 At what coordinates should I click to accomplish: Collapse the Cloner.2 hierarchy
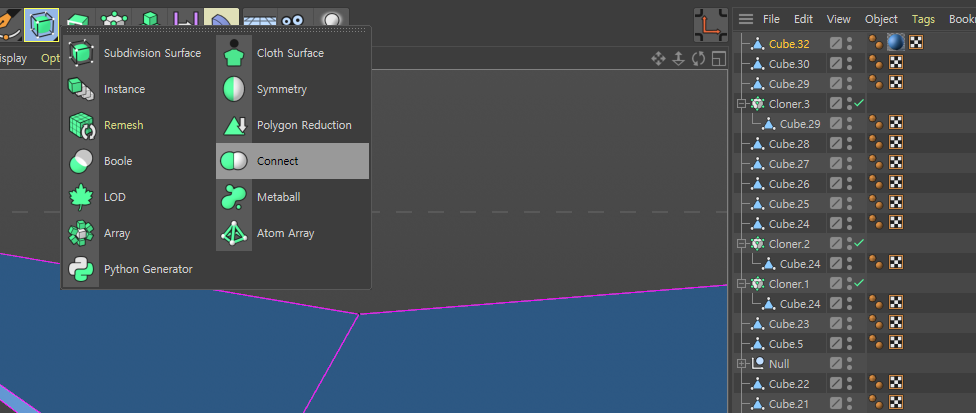[741, 243]
